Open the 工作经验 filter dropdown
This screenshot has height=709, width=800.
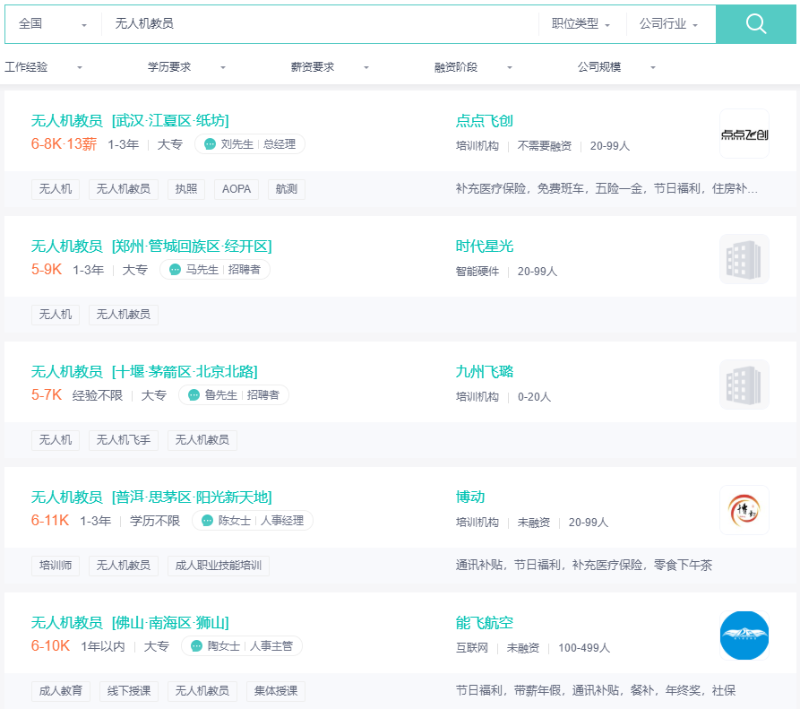coord(44,67)
